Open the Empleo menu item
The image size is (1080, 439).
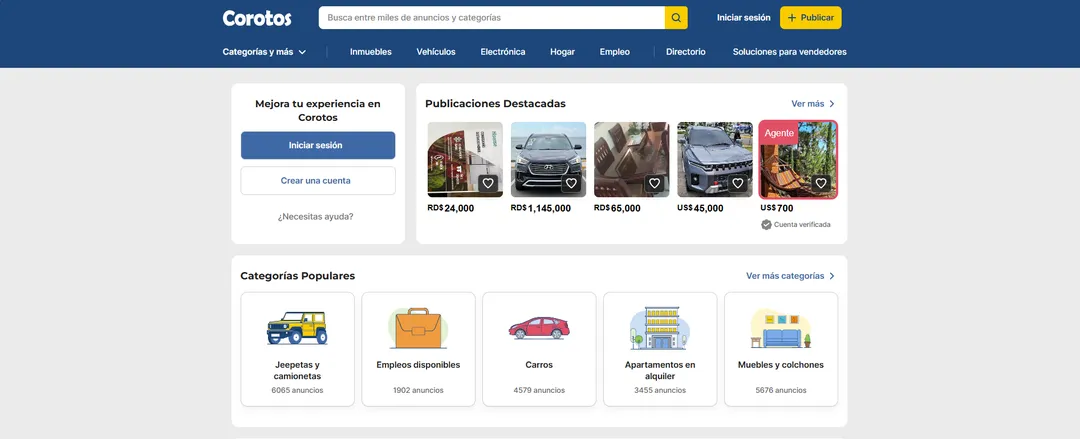614,52
